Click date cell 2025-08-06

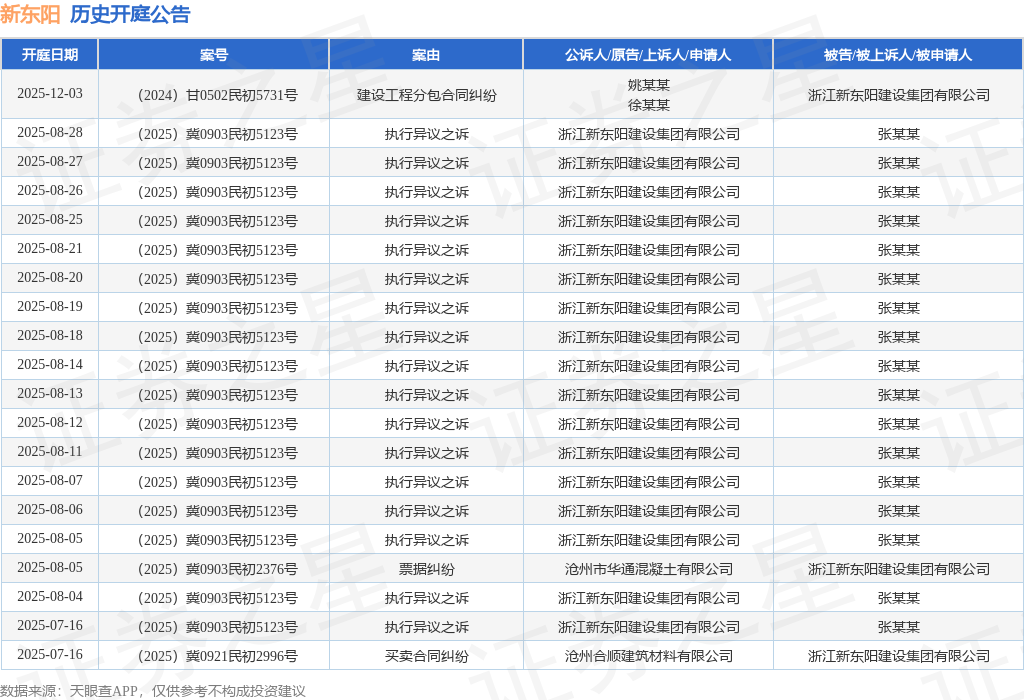50,509
